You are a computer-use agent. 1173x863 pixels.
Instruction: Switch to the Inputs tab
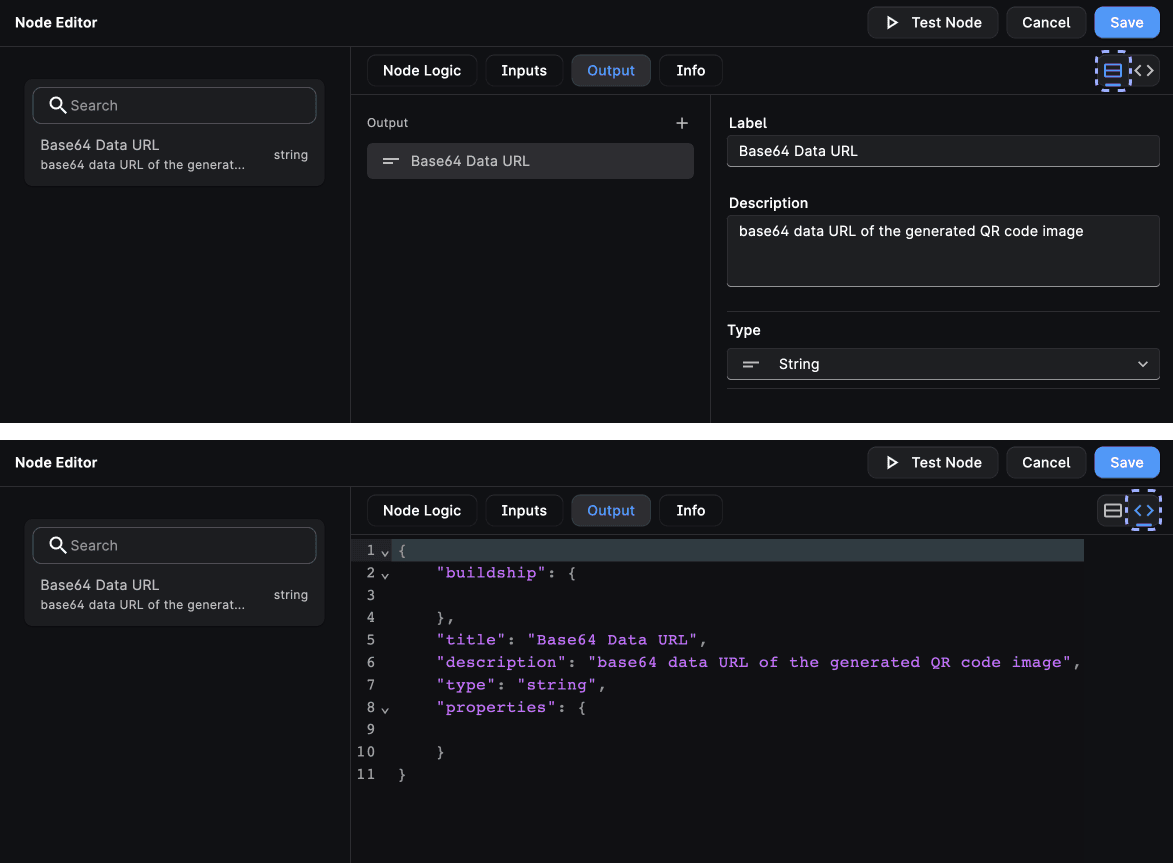[x=523, y=70]
